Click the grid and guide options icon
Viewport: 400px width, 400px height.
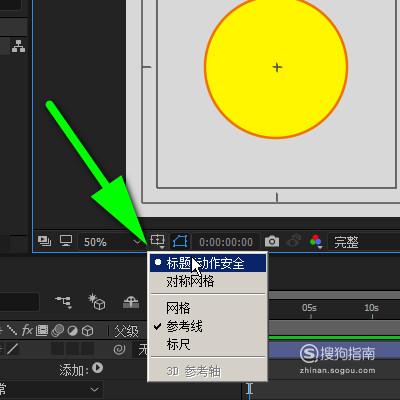[x=157, y=241]
